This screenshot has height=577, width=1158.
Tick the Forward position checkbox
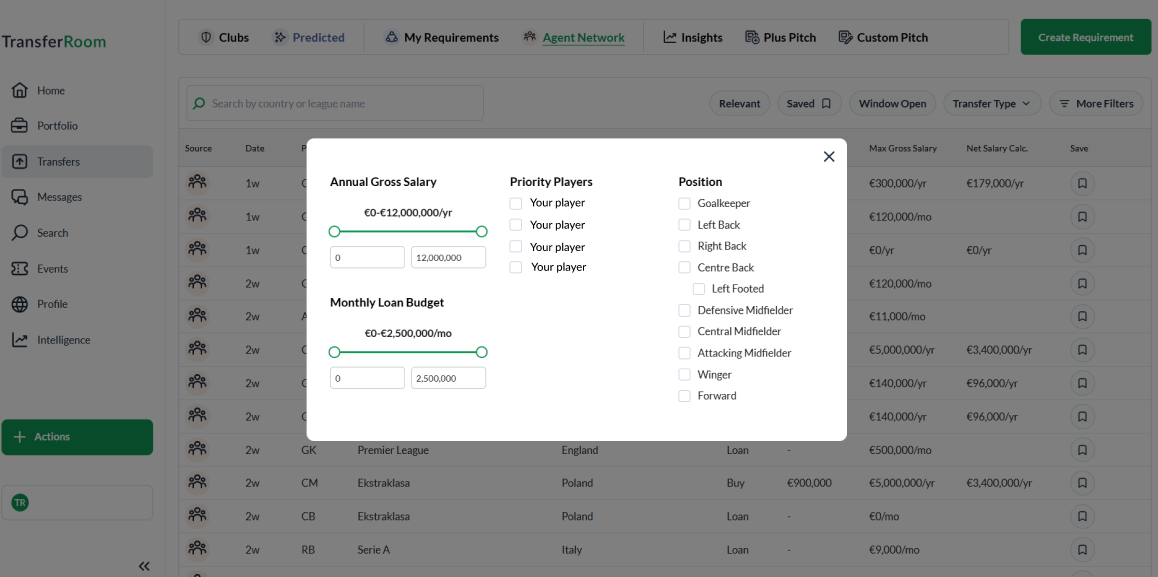685,396
